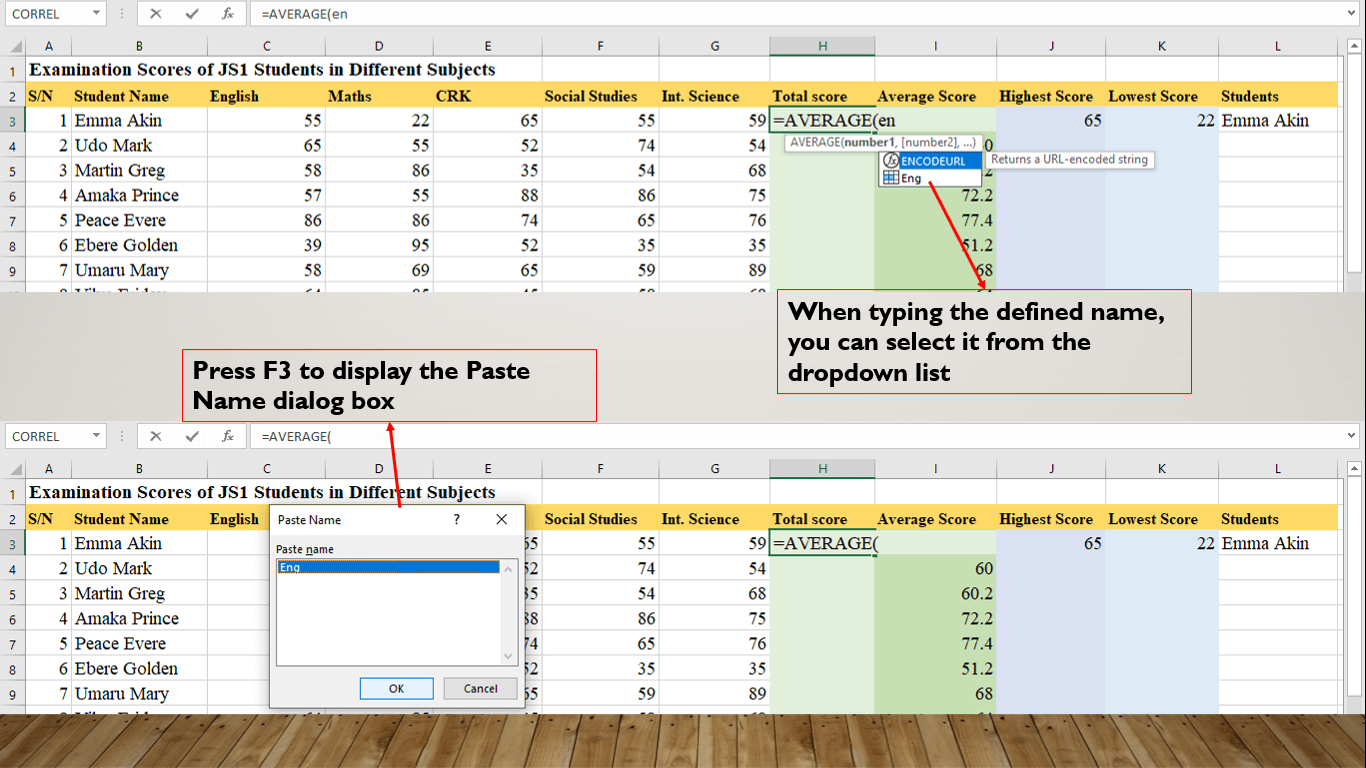Select the column H header
Screen dimensions: 1366x768
pyautogui.click(x=822, y=46)
